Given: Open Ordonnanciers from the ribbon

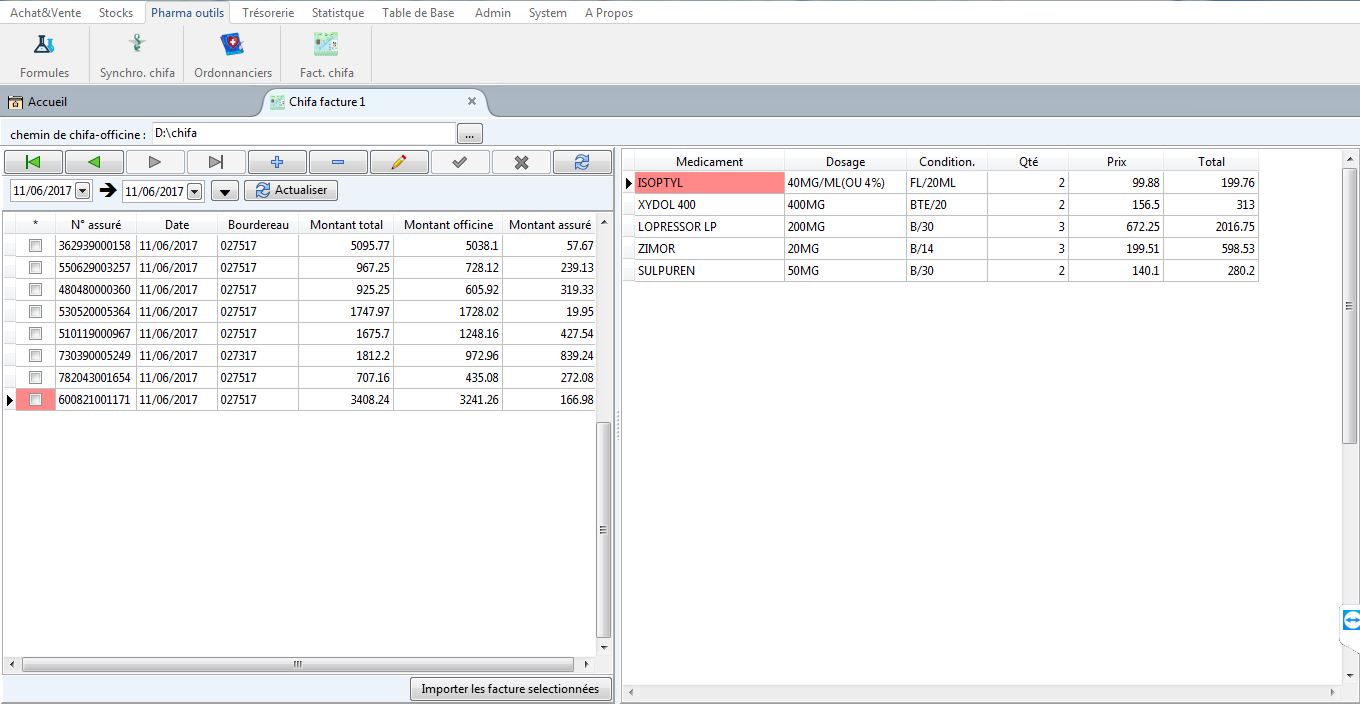Looking at the screenshot, I should (x=232, y=55).
